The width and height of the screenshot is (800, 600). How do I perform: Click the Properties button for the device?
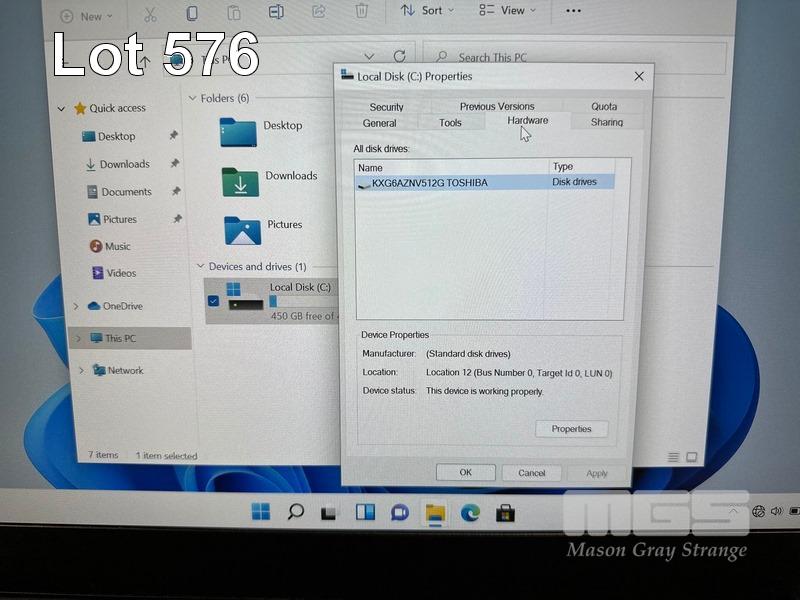coord(571,429)
